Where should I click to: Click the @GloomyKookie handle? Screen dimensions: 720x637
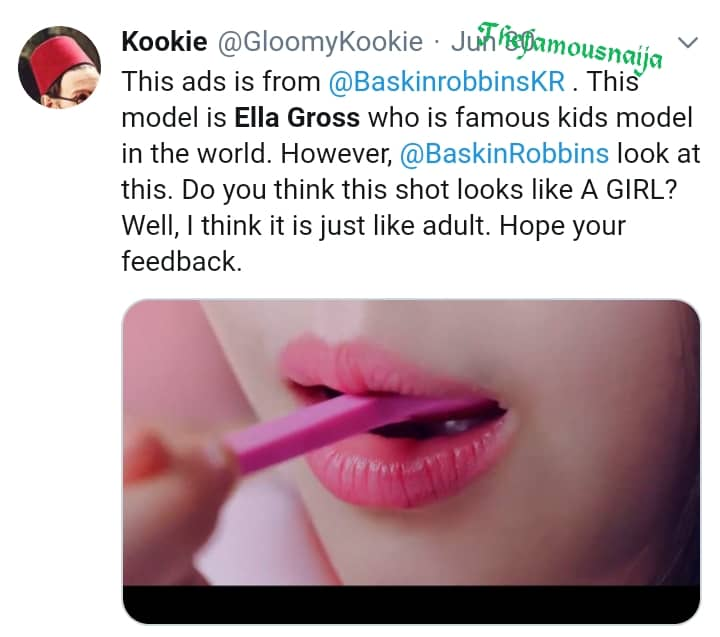click(316, 43)
